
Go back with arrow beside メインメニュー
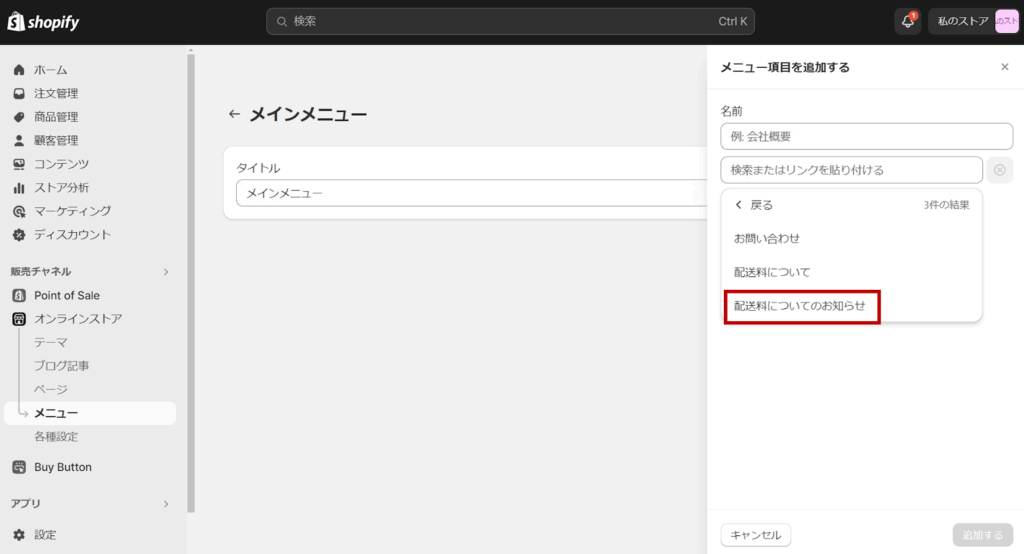pos(234,114)
